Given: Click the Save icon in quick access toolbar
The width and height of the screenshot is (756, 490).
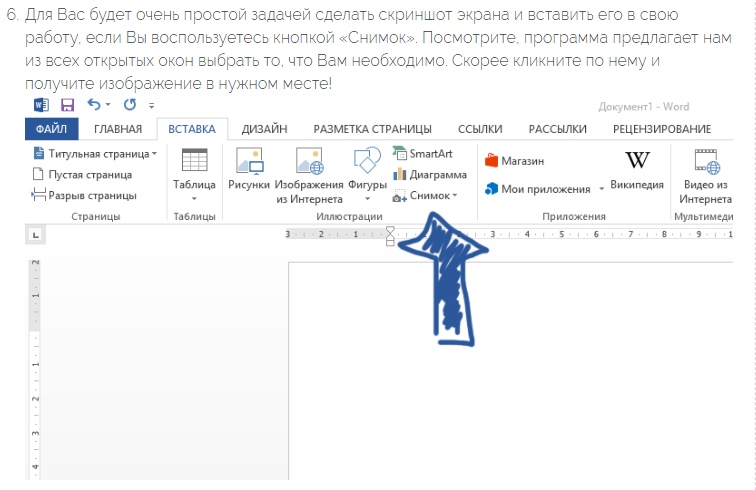Looking at the screenshot, I should coord(68,105).
